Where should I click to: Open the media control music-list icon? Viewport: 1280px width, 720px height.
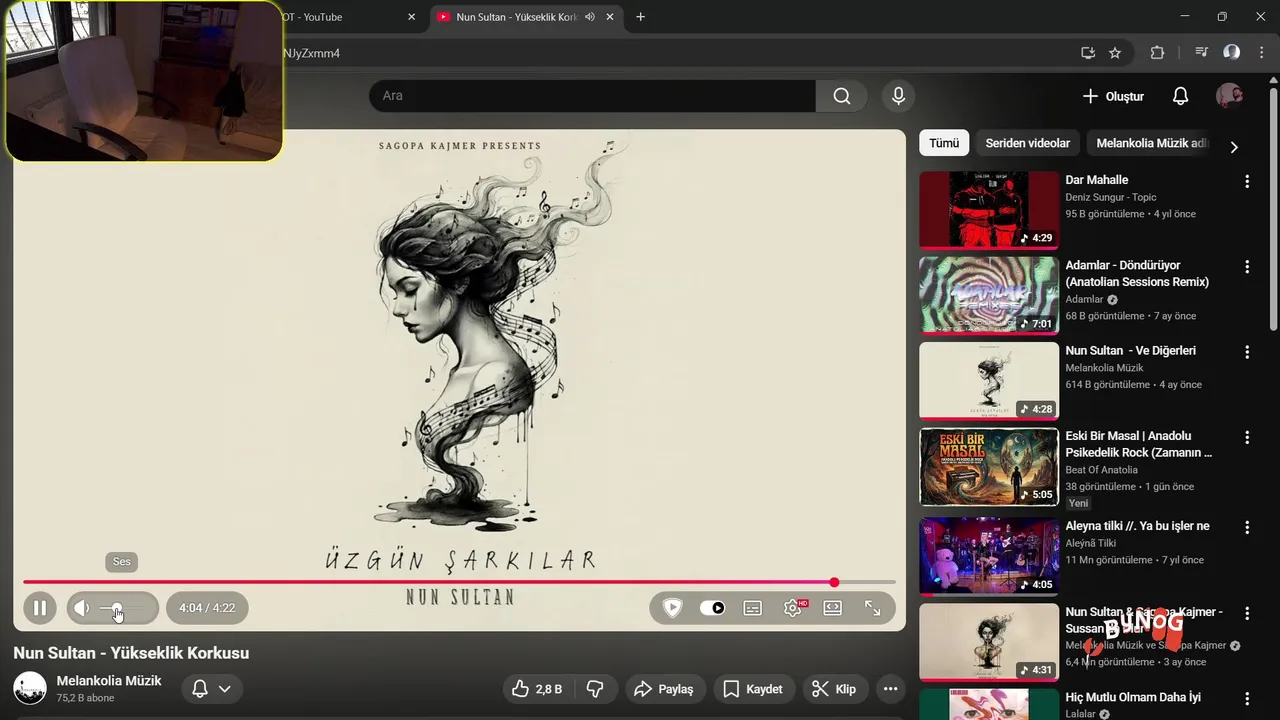coord(1202,53)
